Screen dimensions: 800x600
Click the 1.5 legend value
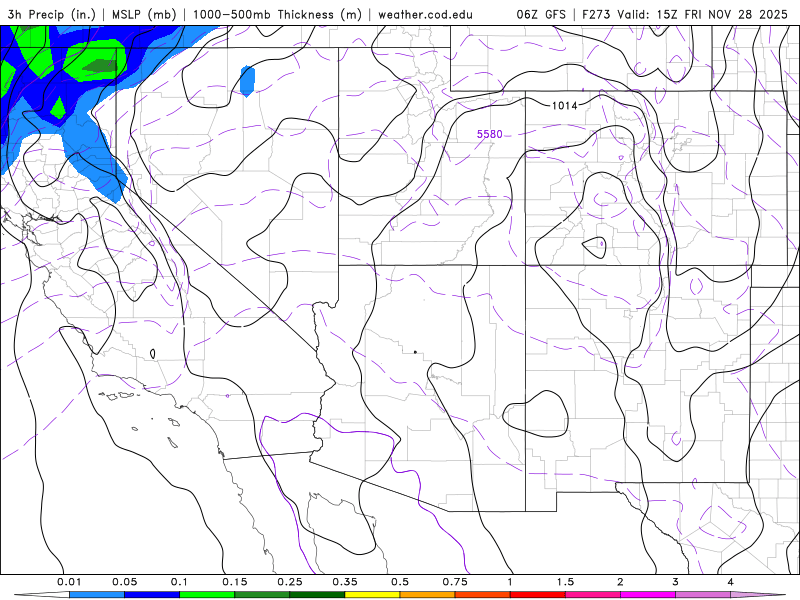[565, 582]
